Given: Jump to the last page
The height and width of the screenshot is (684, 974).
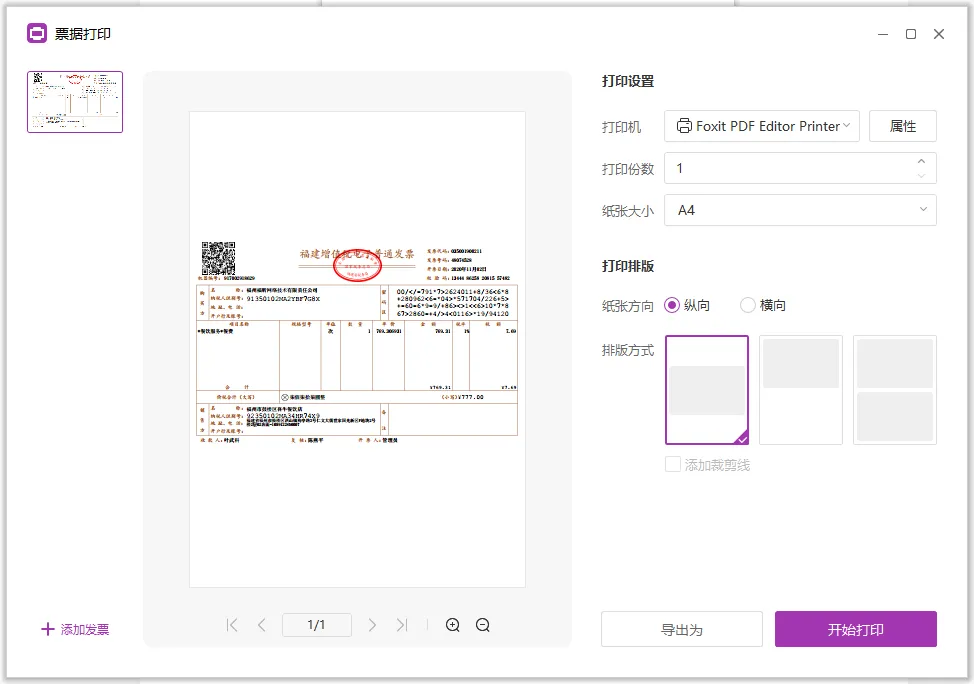Looking at the screenshot, I should click(x=402, y=624).
